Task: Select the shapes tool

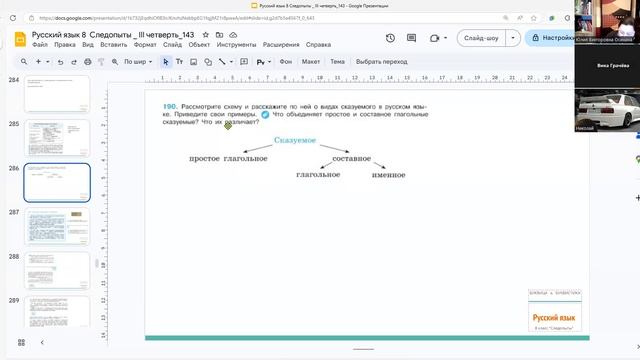Action: [x=208, y=62]
